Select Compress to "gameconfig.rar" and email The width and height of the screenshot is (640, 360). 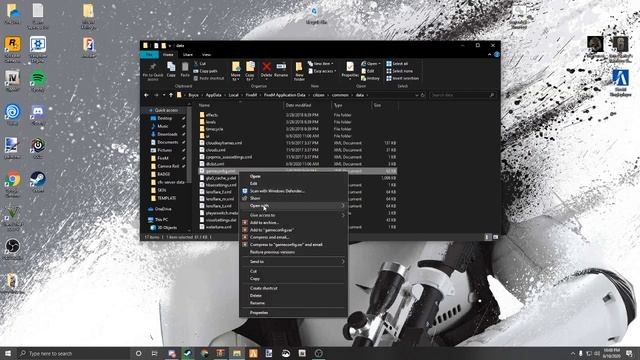[286, 245]
